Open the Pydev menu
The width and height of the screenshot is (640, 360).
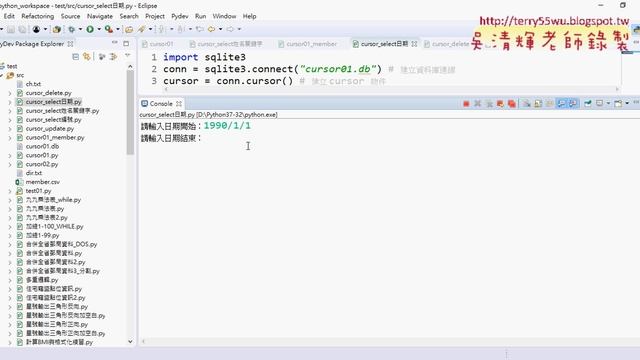click(x=180, y=16)
